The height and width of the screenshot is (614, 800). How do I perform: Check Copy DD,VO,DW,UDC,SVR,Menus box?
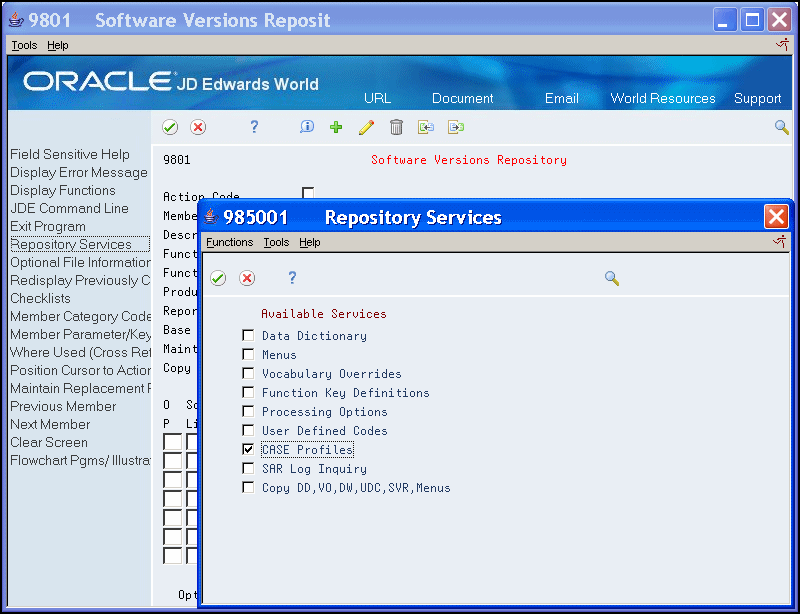point(248,487)
